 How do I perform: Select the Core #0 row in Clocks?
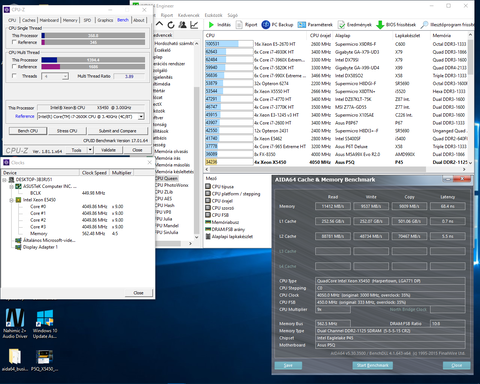click(x=76, y=207)
